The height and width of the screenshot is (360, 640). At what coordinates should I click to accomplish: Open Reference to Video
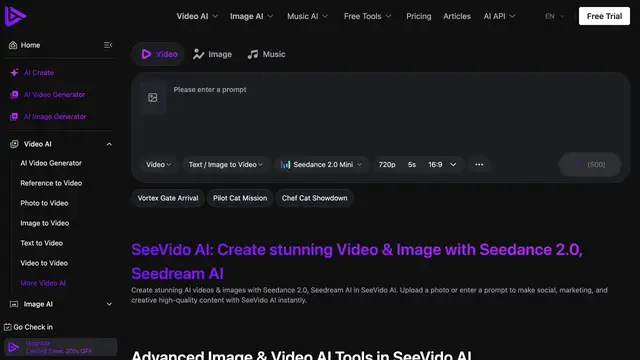(x=51, y=183)
